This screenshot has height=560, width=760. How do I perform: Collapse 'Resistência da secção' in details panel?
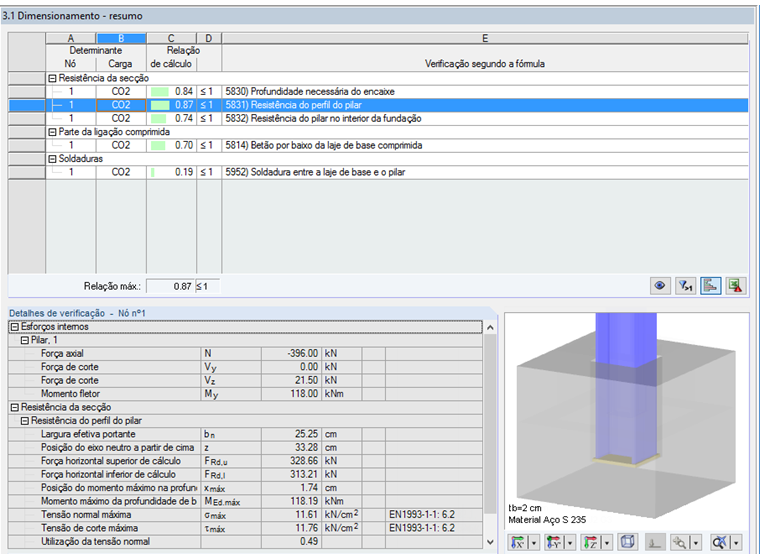pyautogui.click(x=15, y=407)
